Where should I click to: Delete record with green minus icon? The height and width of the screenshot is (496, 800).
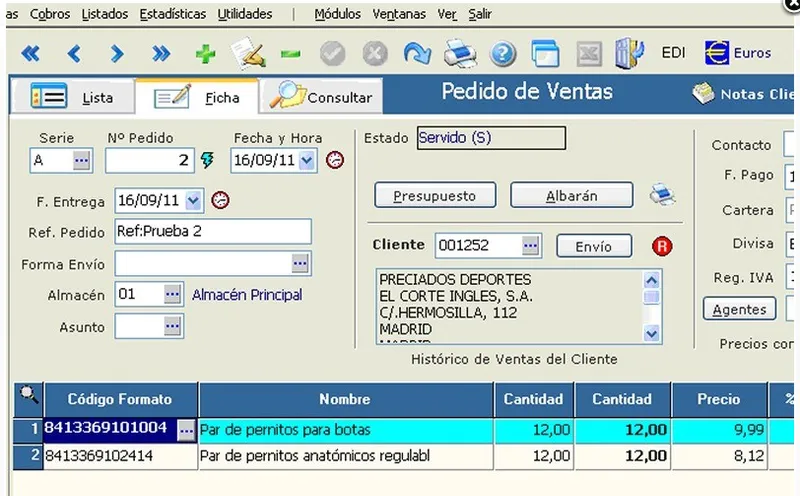click(x=290, y=54)
